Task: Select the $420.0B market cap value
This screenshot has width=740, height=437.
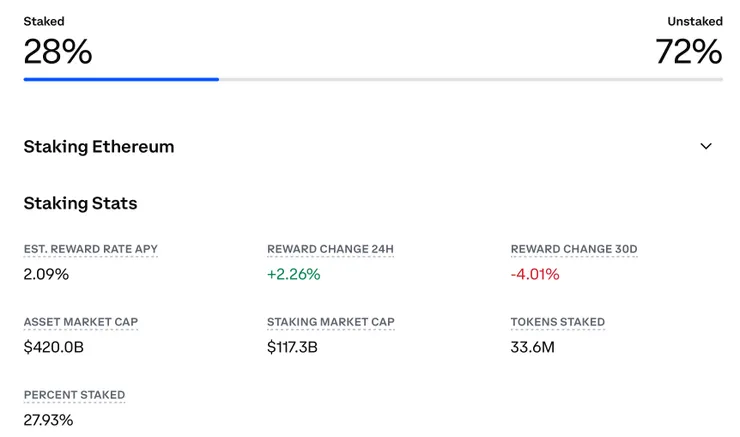Action: (54, 347)
